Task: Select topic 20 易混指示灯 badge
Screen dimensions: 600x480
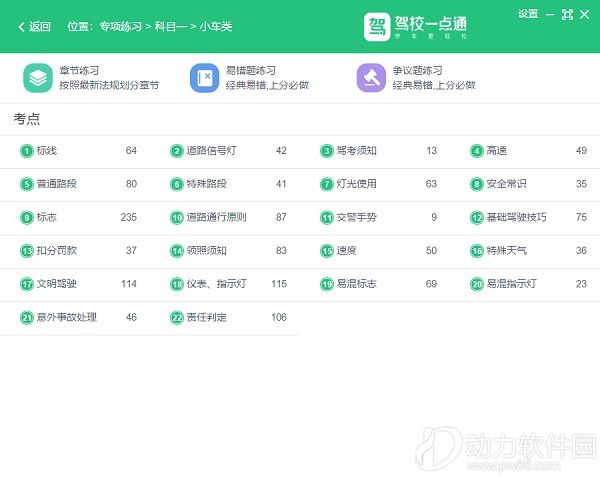Action: (x=477, y=284)
